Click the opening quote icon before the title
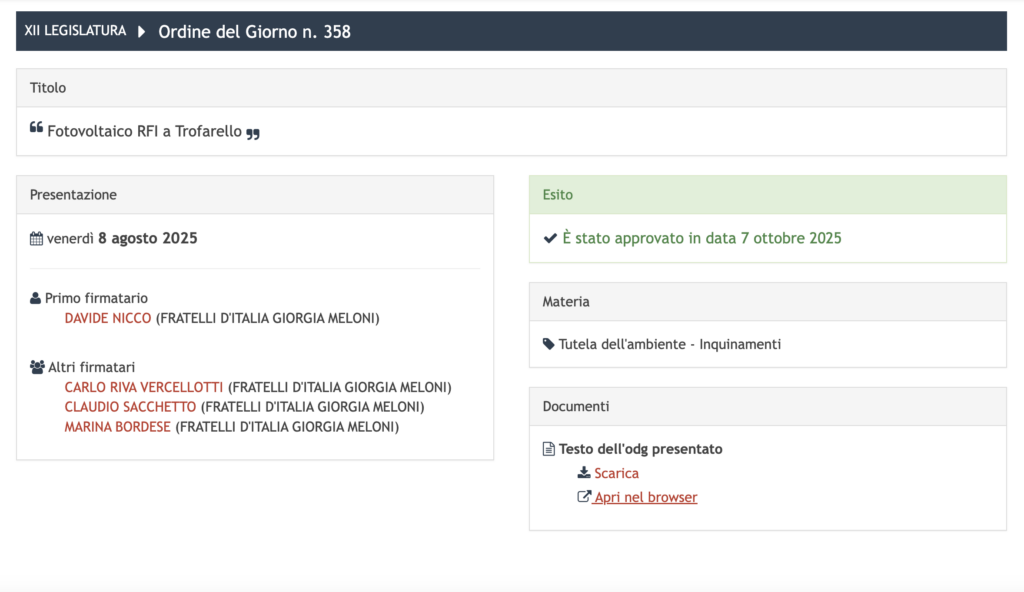Viewport: 1024px width, 592px height. pos(37,128)
